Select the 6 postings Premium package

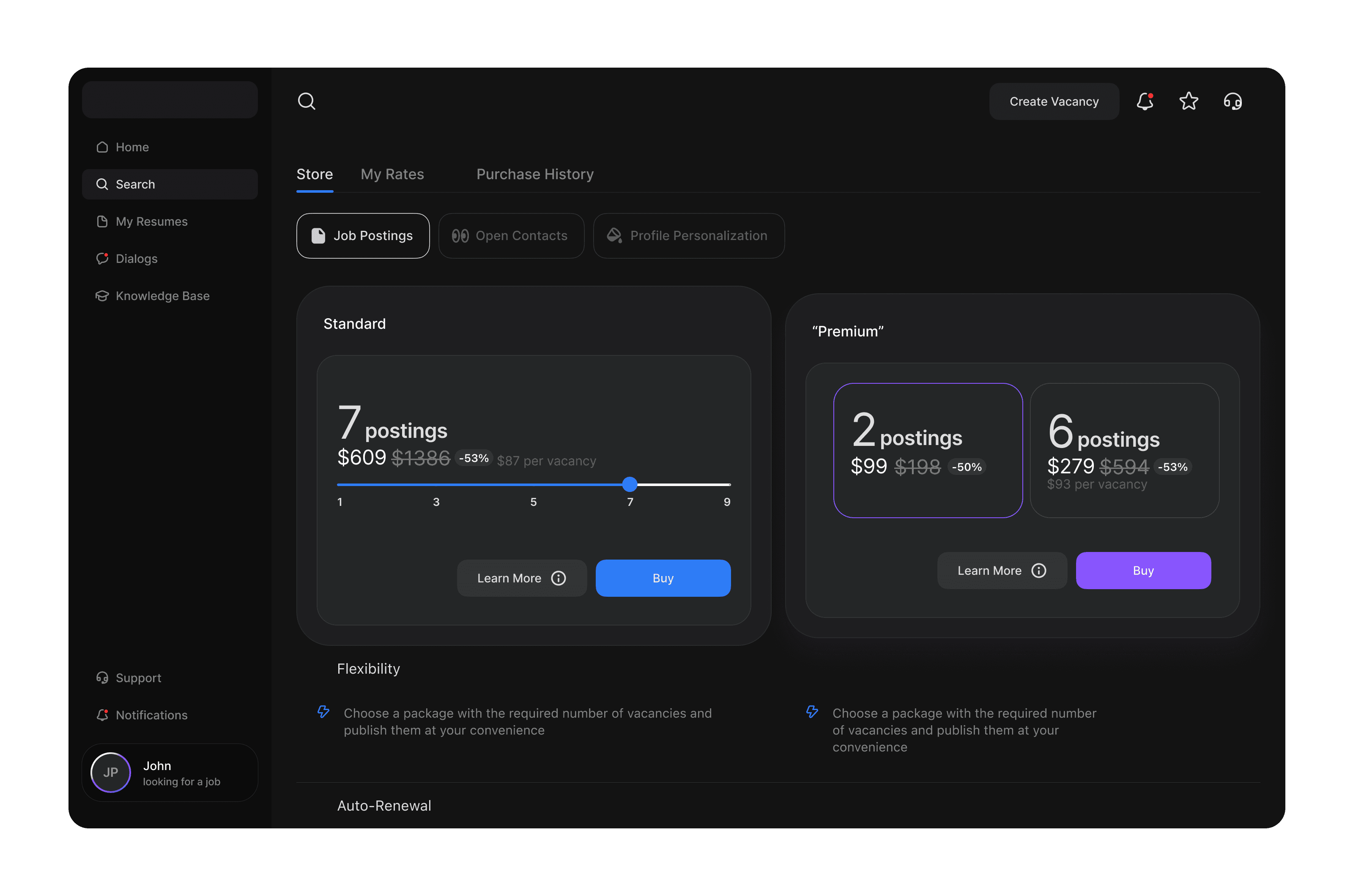coord(1124,450)
